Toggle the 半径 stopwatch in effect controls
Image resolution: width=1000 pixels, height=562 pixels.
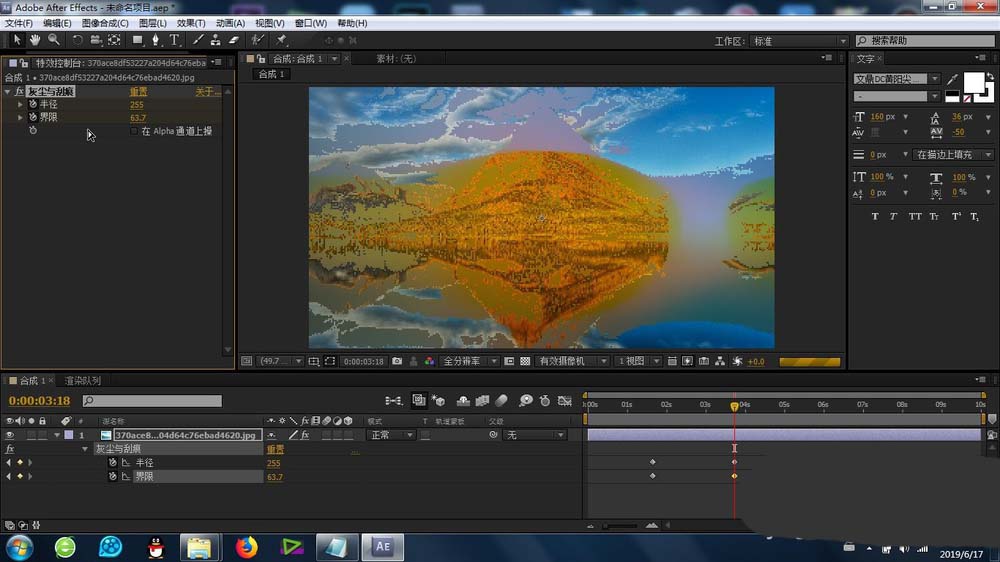[32, 104]
